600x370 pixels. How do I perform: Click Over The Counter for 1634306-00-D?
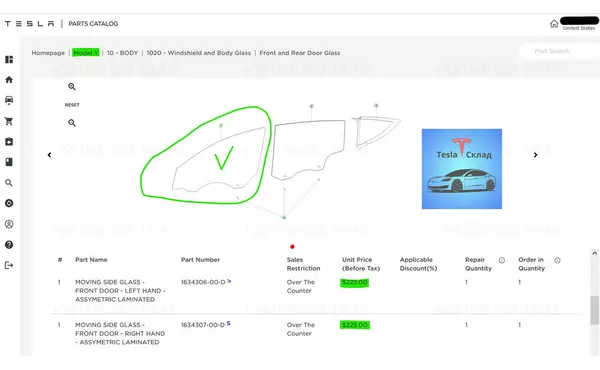coord(301,287)
